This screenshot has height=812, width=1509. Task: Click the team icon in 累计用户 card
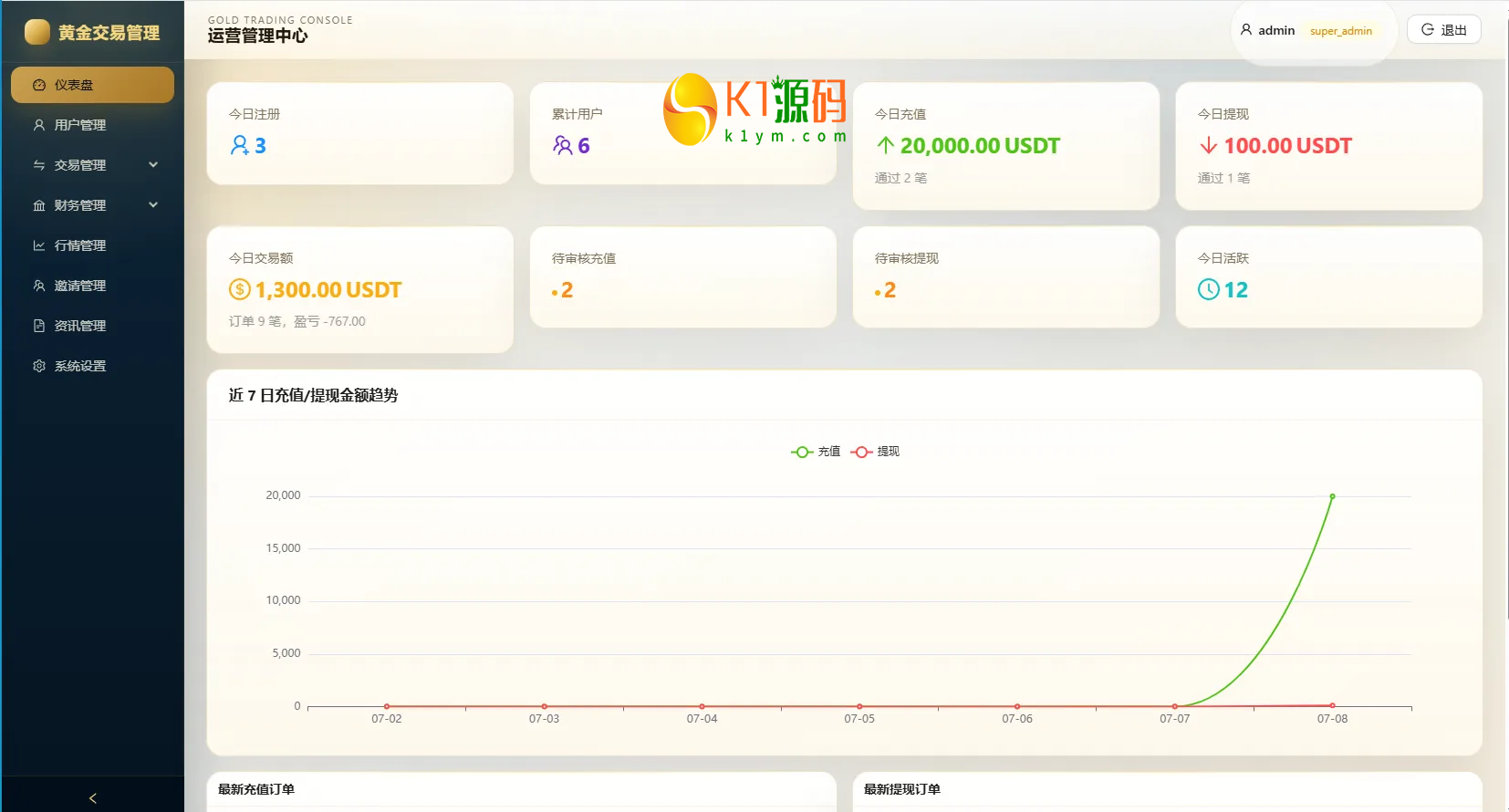(x=563, y=145)
